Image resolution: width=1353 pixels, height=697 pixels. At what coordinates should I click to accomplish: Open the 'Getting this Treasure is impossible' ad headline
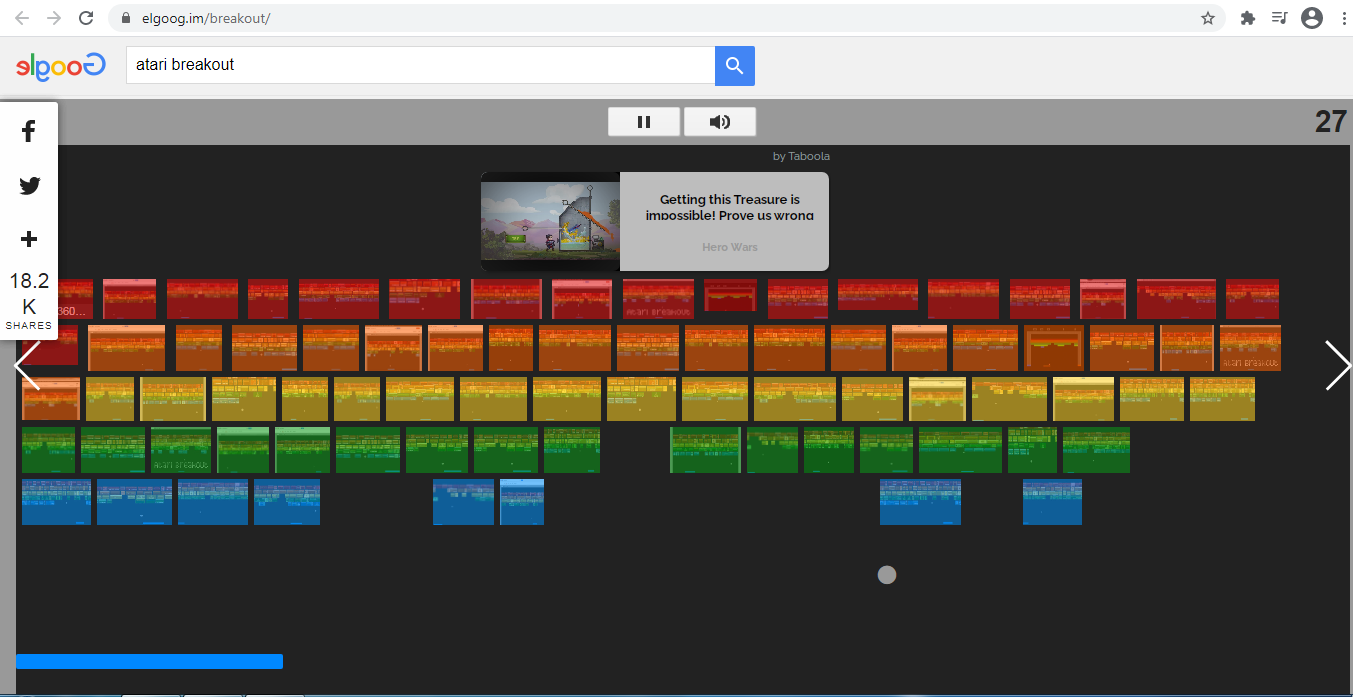730,207
